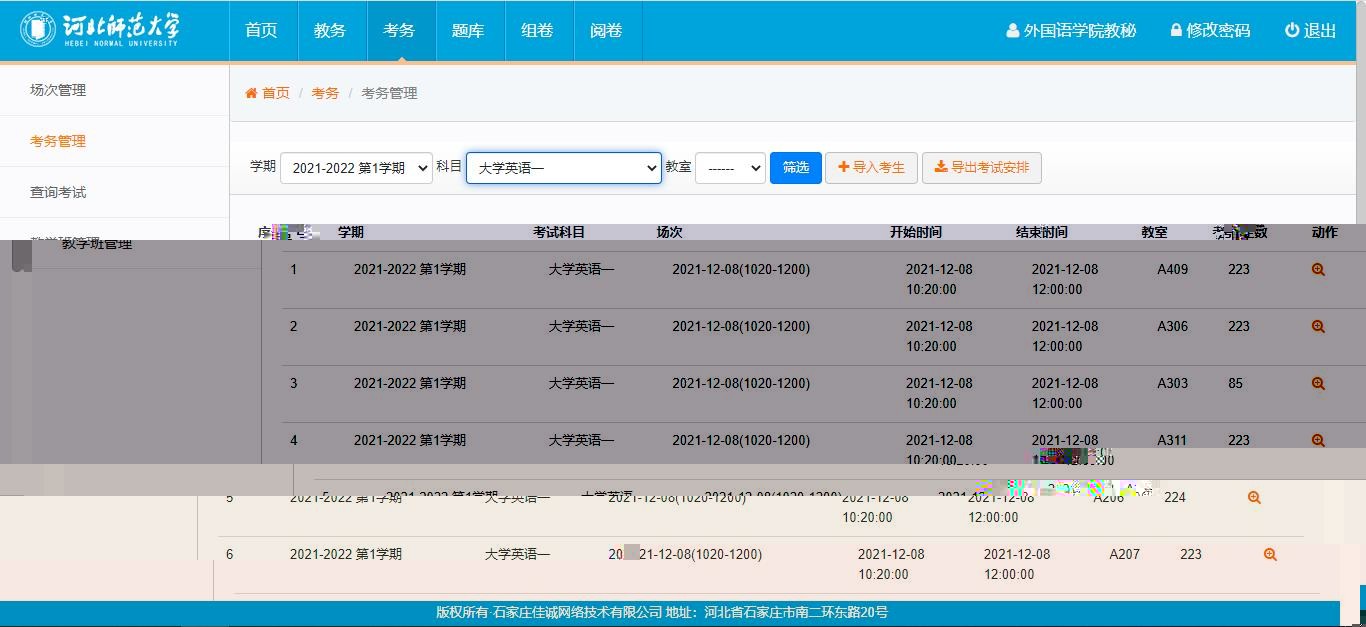Click 修改密码 to change password
Screen dimensions: 1366x627
[x=1210, y=30]
